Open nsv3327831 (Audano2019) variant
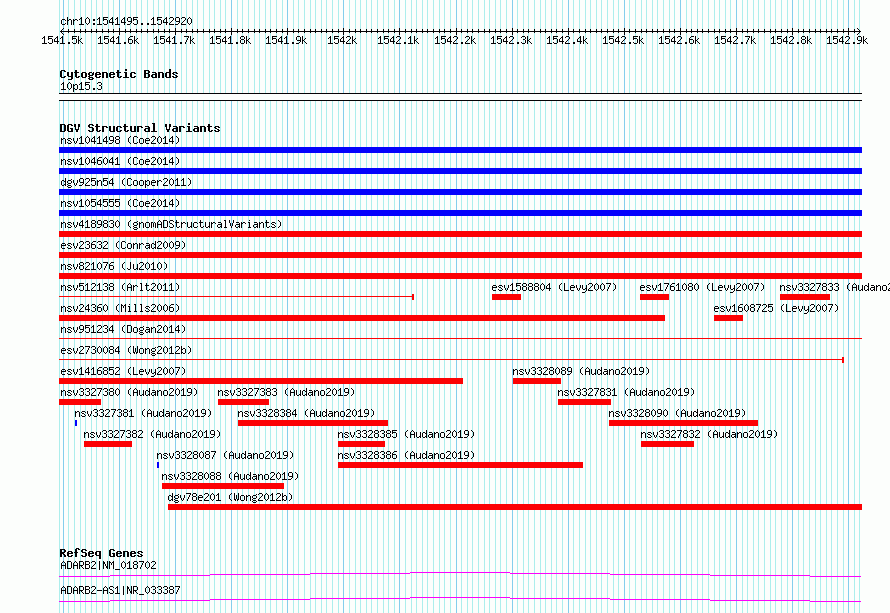 [626, 392]
